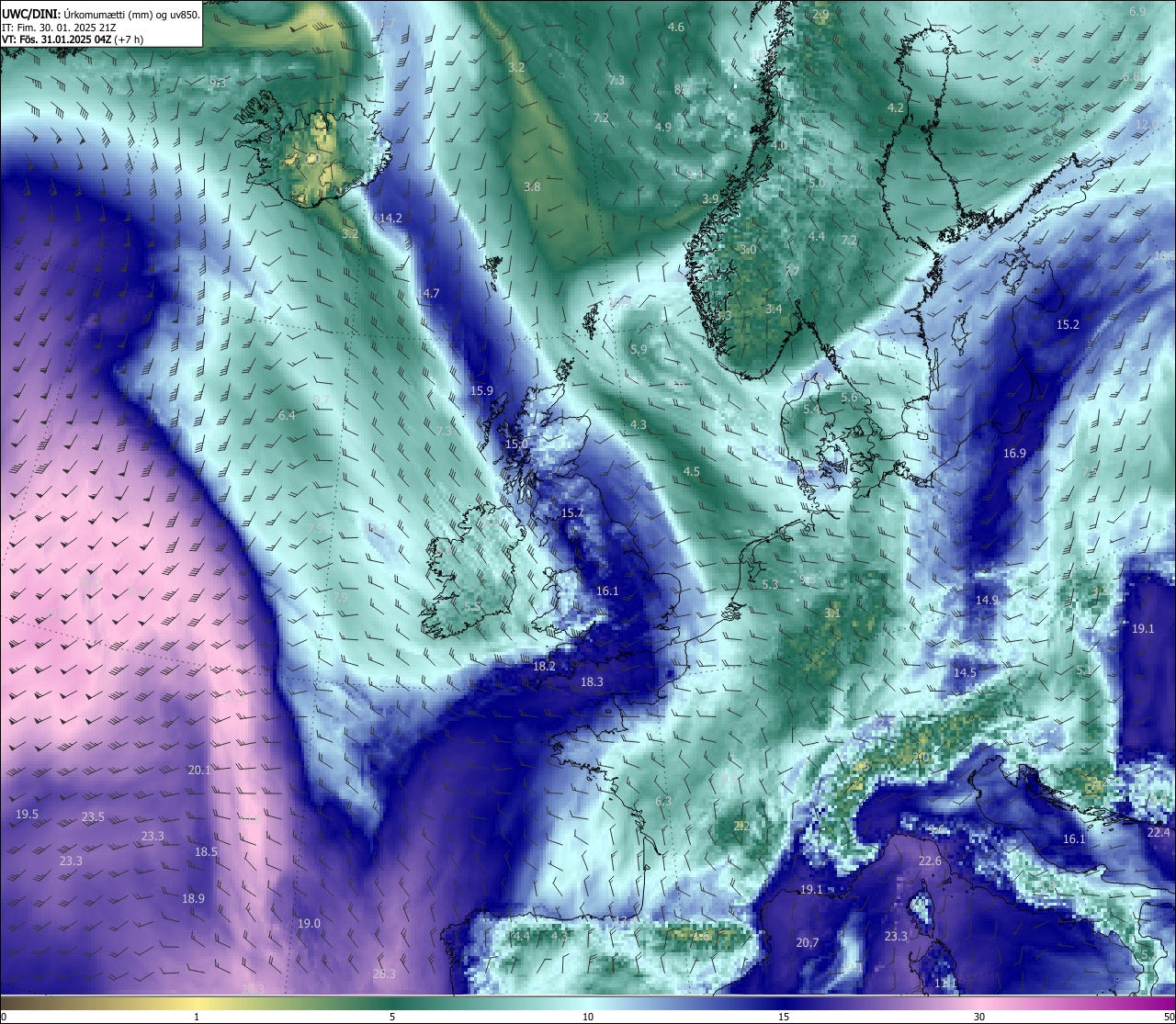Screen dimensions: 1176x1024
Task: Click the colorbar tick label "50"
Action: tap(1169, 1017)
